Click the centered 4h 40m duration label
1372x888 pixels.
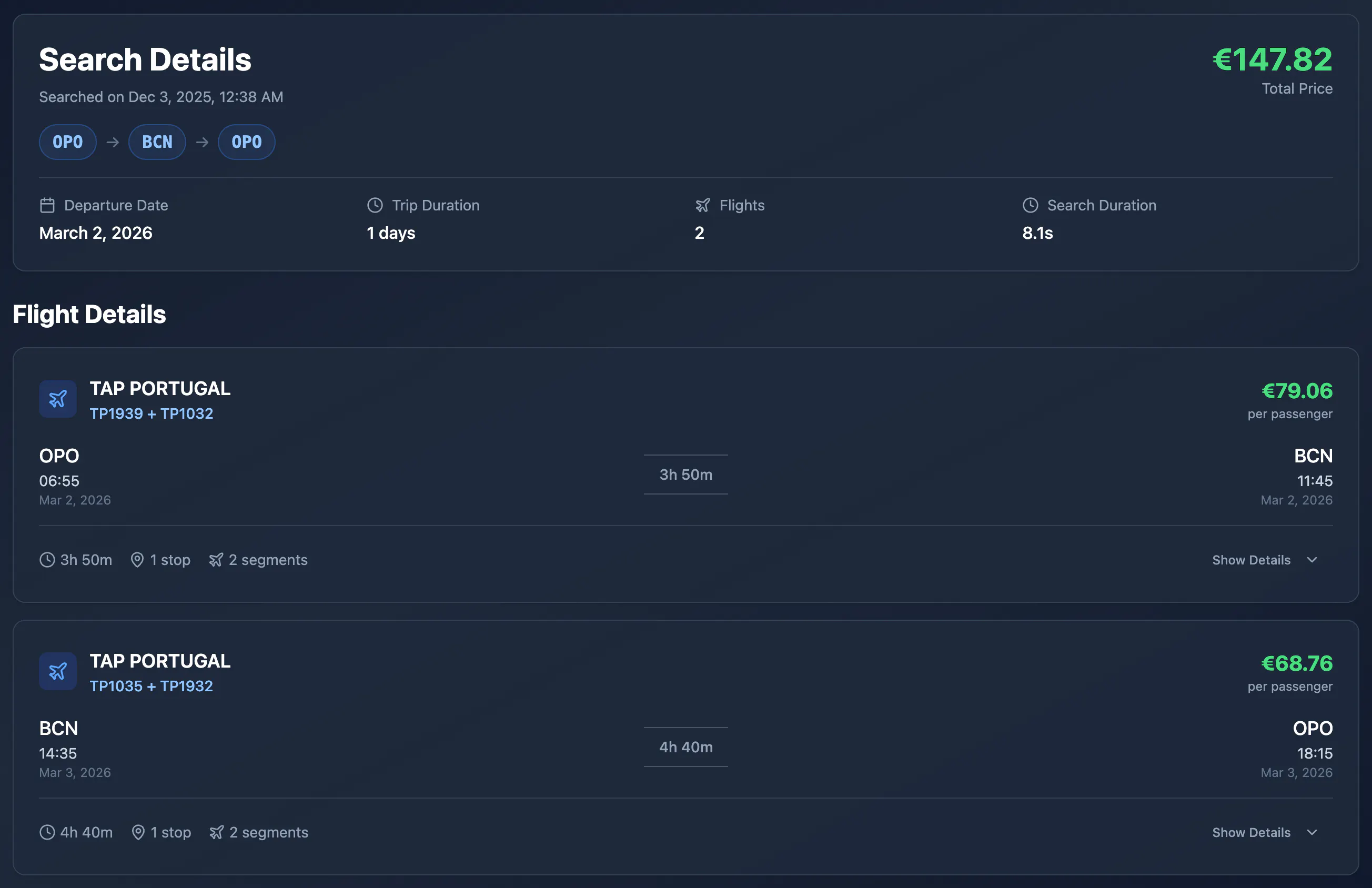[x=686, y=748]
